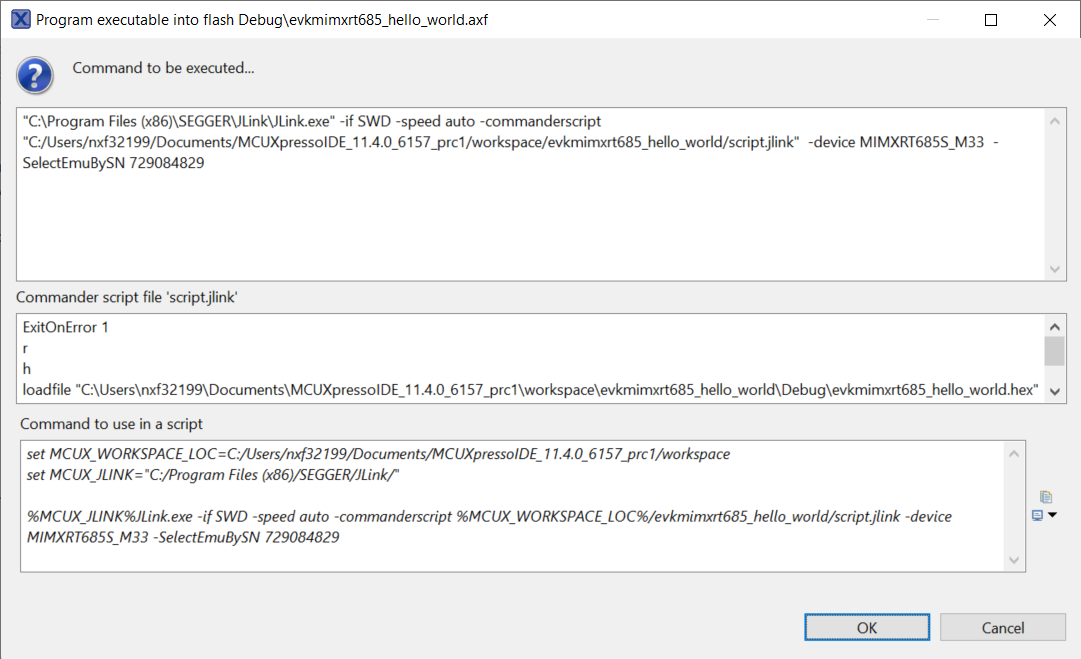
Task: Click the copy command to clipboard icon
Action: [x=1046, y=497]
